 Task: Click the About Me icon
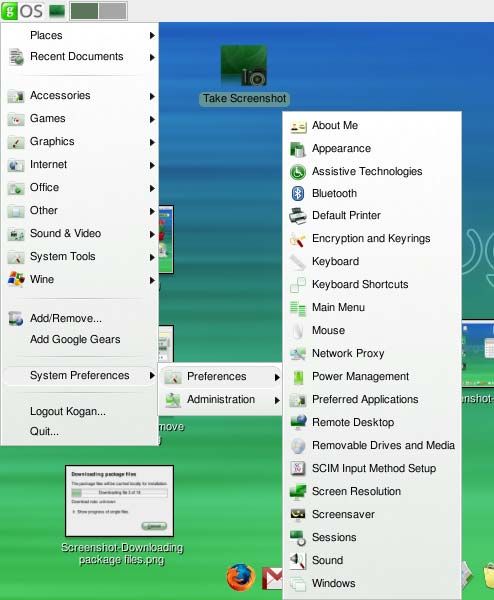[x=298, y=126]
